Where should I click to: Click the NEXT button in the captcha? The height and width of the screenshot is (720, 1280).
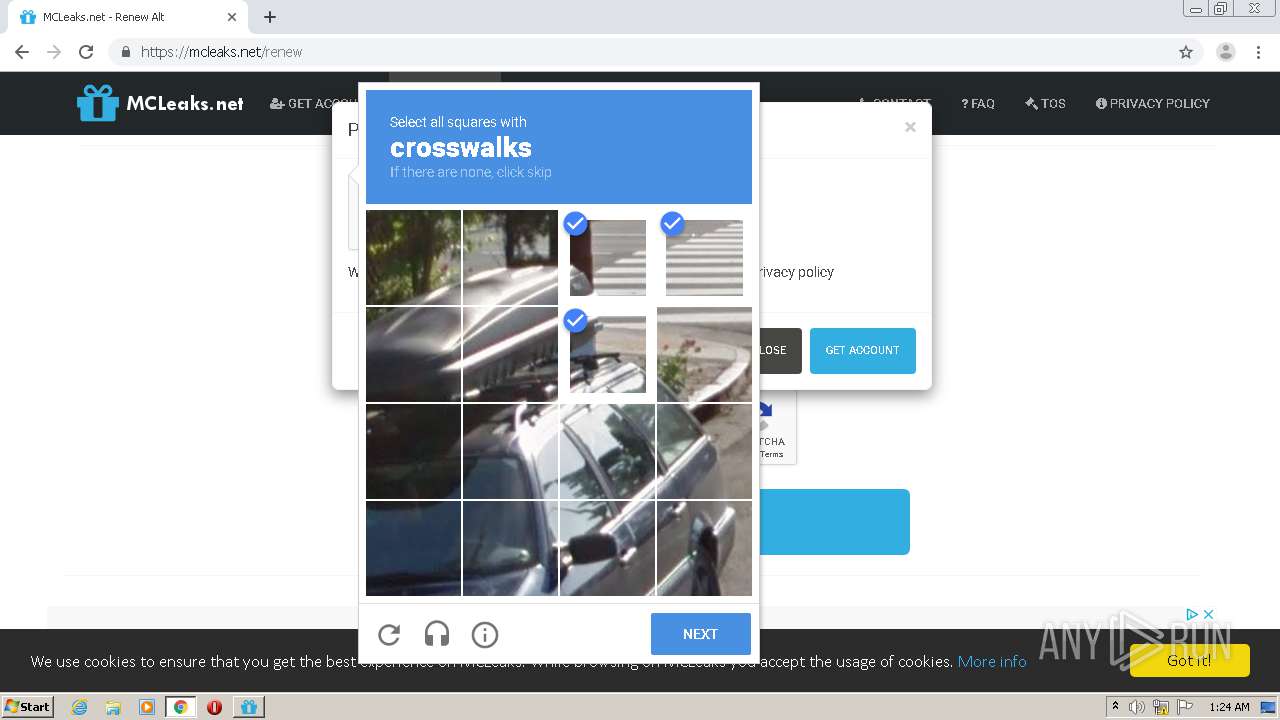coord(700,634)
